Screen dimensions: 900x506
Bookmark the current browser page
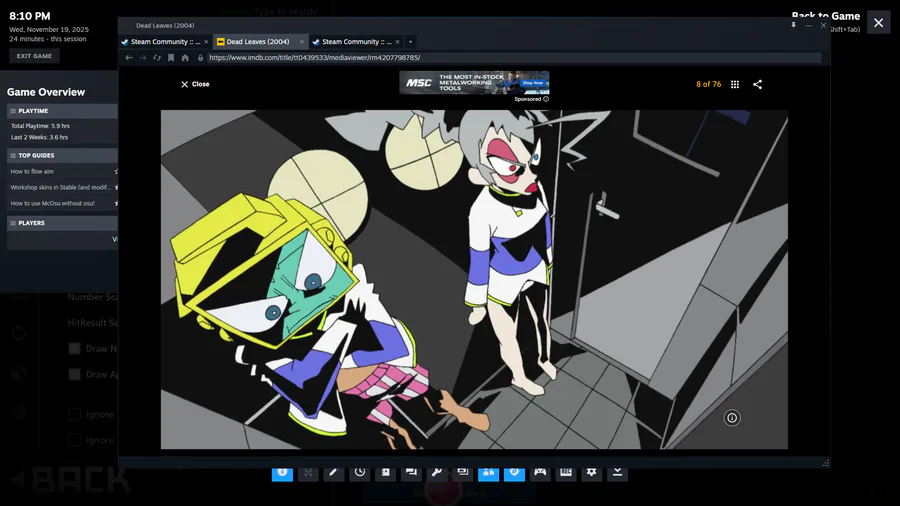click(x=171, y=57)
